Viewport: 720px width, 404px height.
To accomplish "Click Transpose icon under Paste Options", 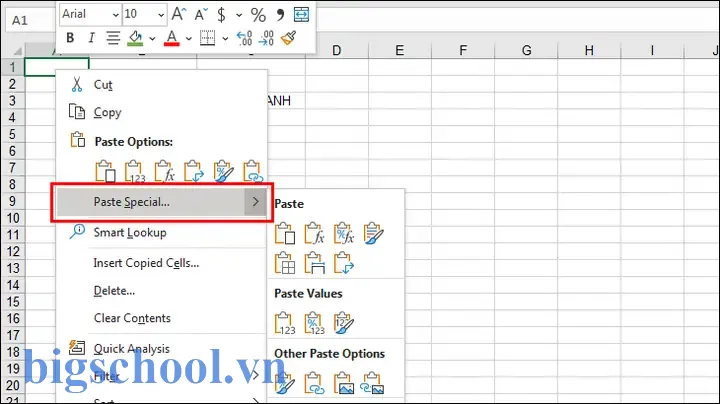I will (x=193, y=171).
